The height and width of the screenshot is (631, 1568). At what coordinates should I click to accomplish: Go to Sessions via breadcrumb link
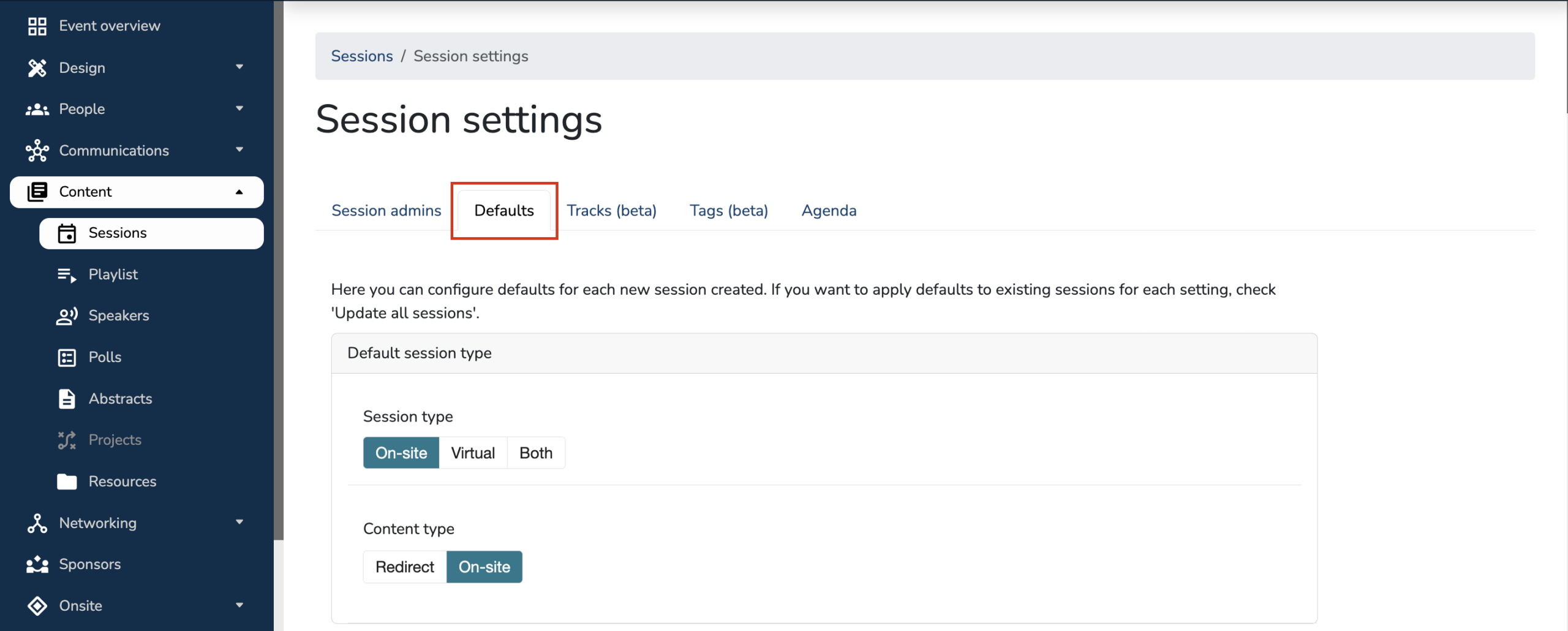click(x=361, y=56)
